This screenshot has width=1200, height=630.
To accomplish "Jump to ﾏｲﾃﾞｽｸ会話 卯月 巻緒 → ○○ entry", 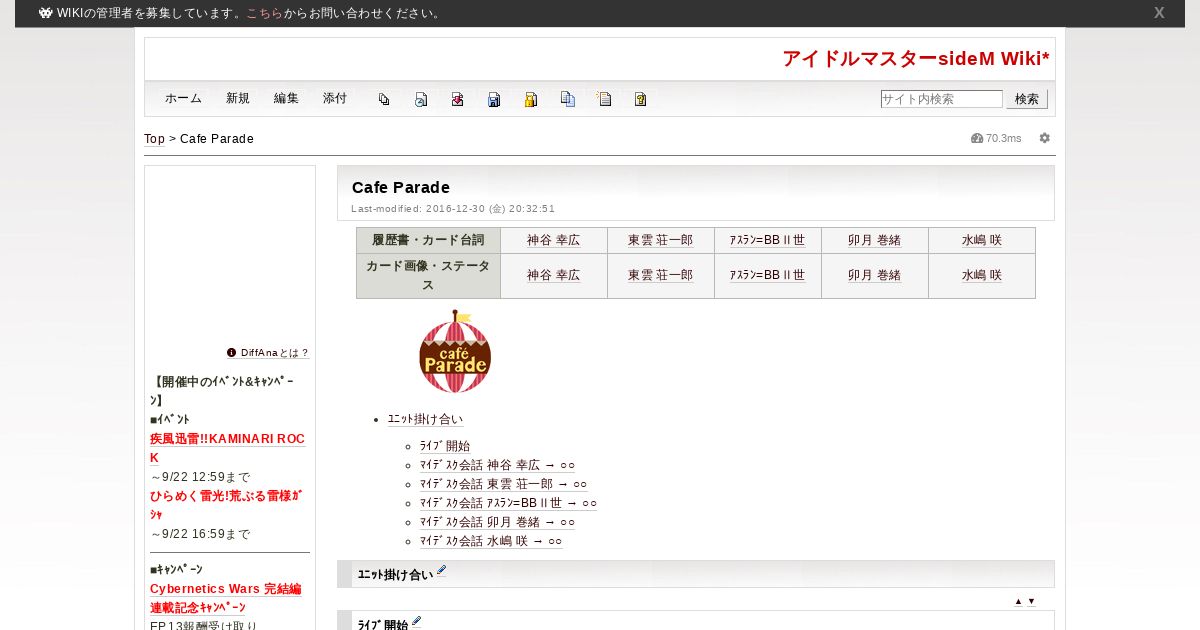I will pos(497,522).
